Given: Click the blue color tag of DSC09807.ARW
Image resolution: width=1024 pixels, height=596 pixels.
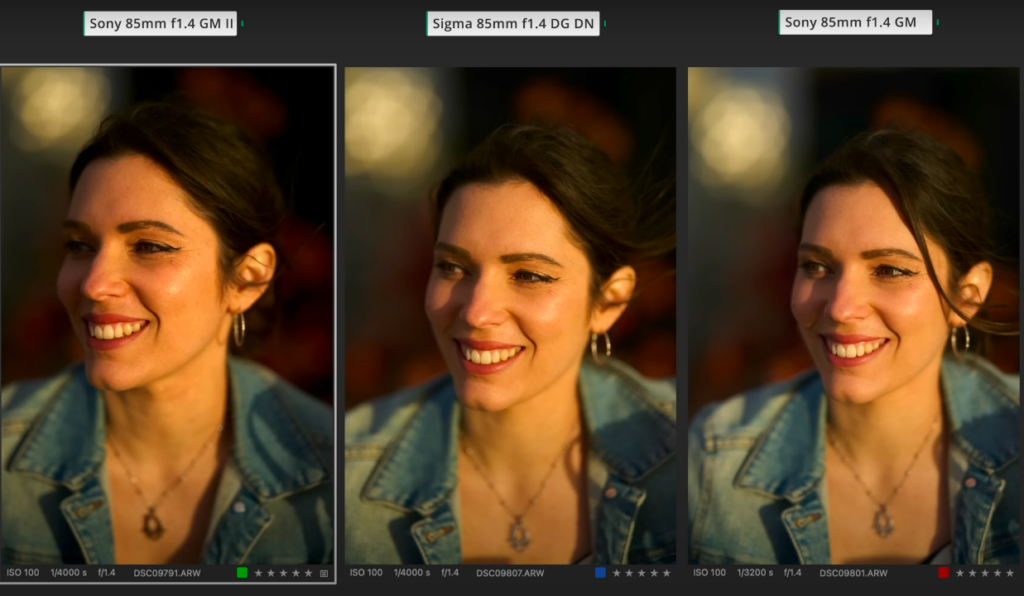Looking at the screenshot, I should click(600, 573).
